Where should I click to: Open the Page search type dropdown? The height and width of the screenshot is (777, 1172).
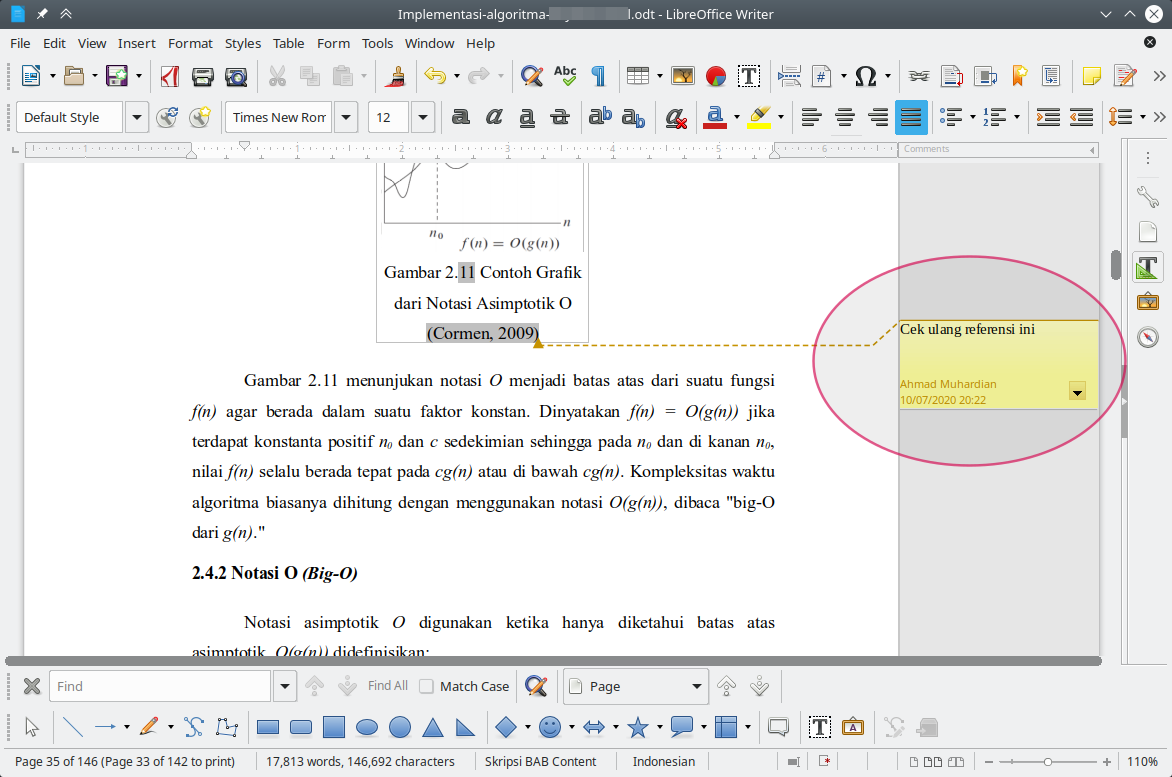pyautogui.click(x=696, y=686)
